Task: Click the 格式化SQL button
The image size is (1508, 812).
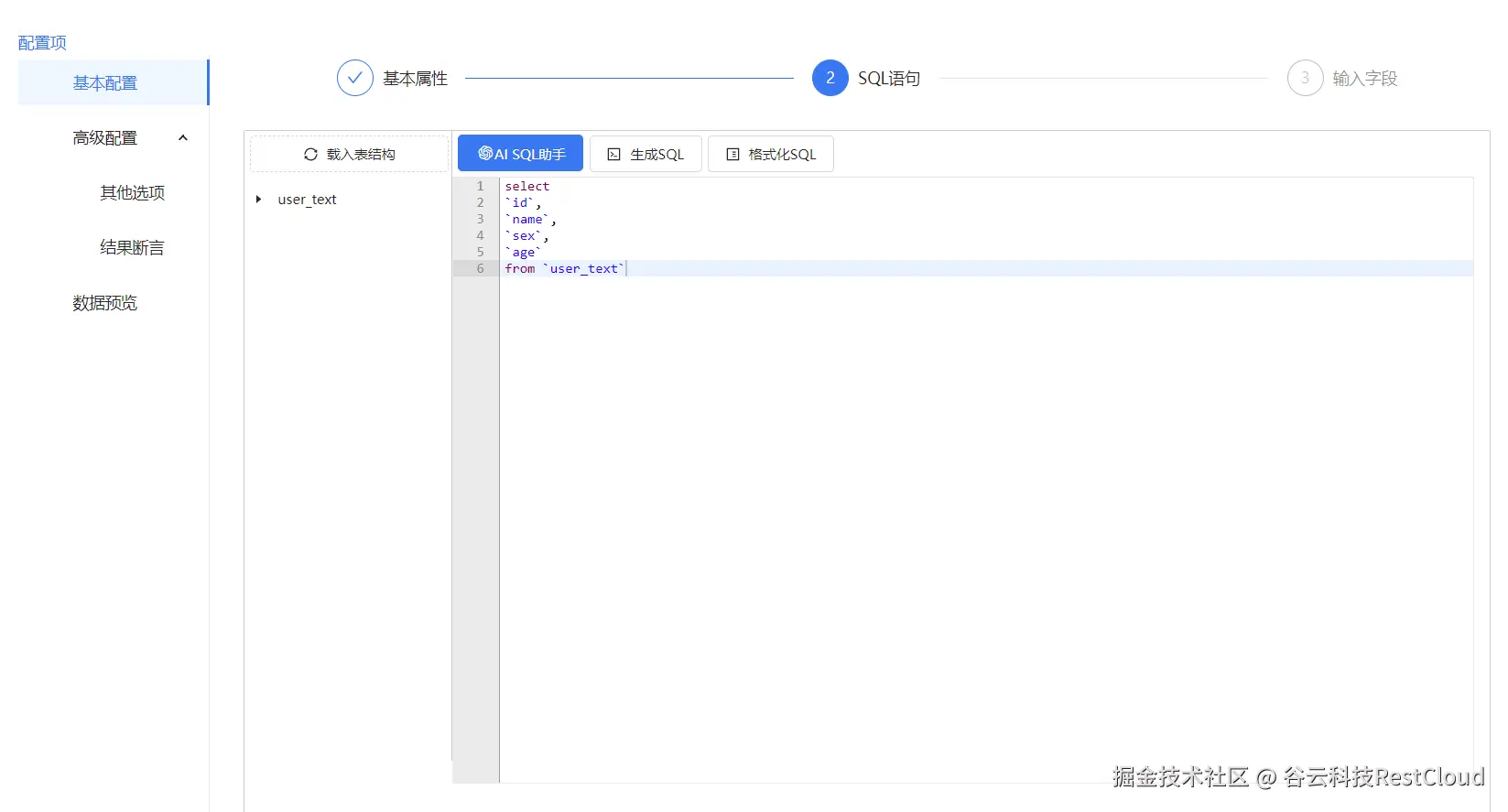Action: (x=770, y=154)
